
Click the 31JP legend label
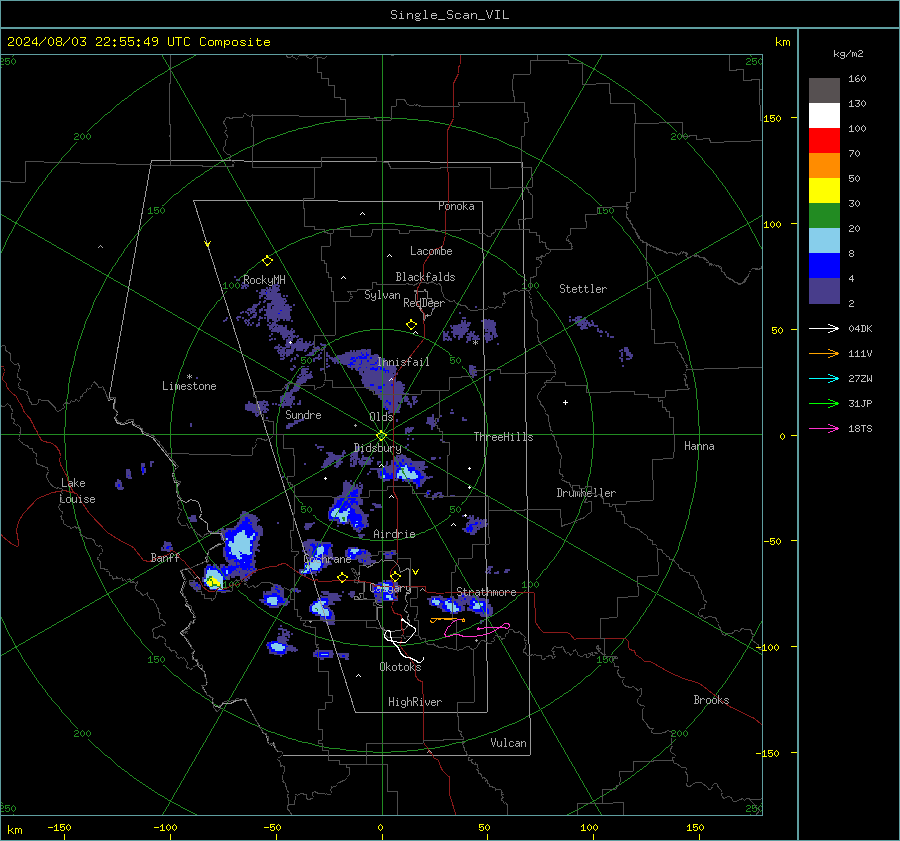[x=860, y=404]
